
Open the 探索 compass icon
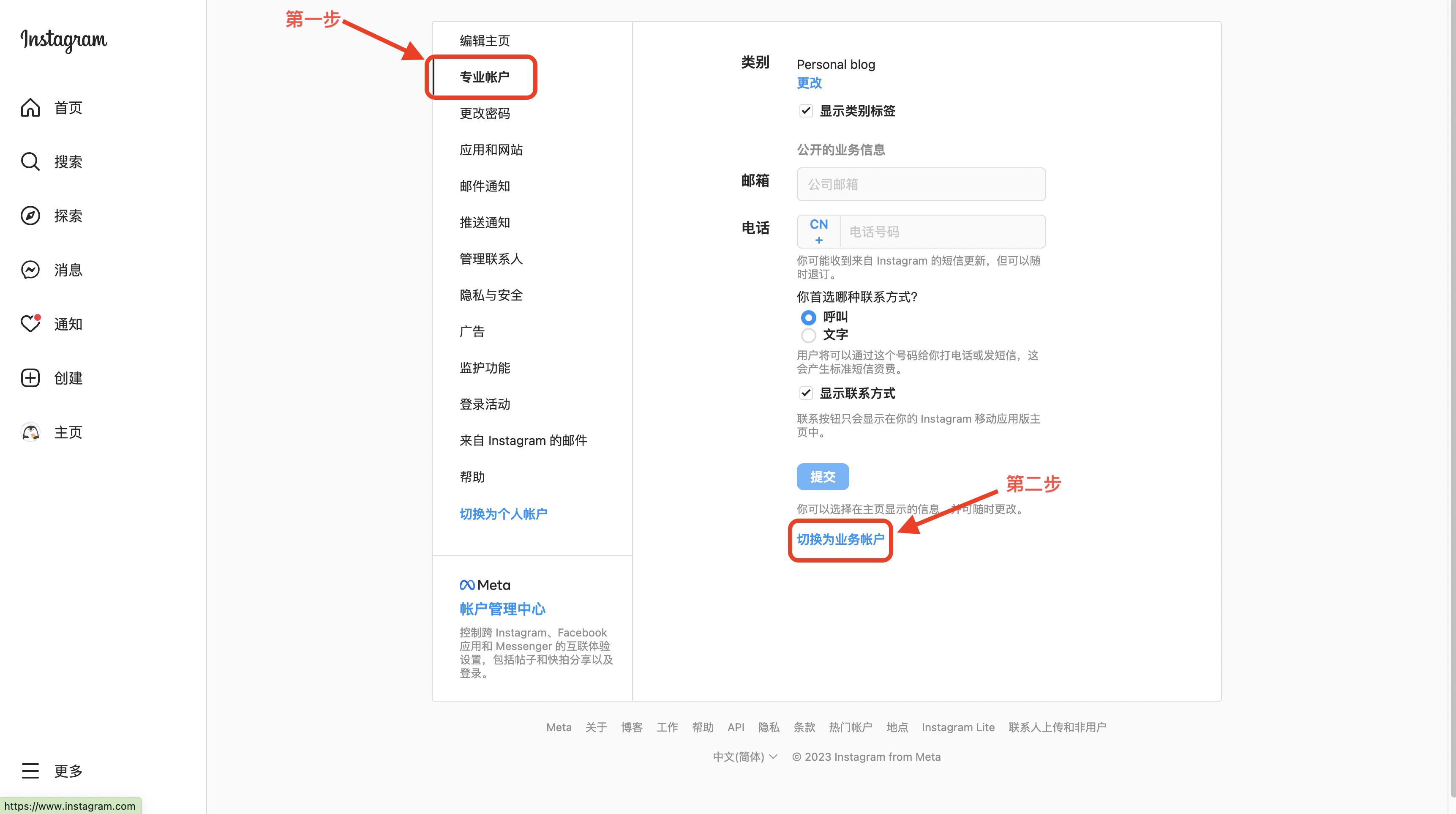pyautogui.click(x=30, y=216)
